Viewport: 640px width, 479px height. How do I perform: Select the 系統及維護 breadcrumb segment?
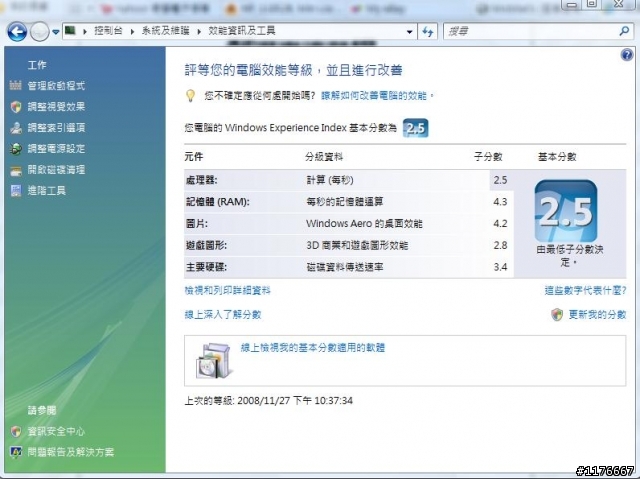(x=165, y=31)
